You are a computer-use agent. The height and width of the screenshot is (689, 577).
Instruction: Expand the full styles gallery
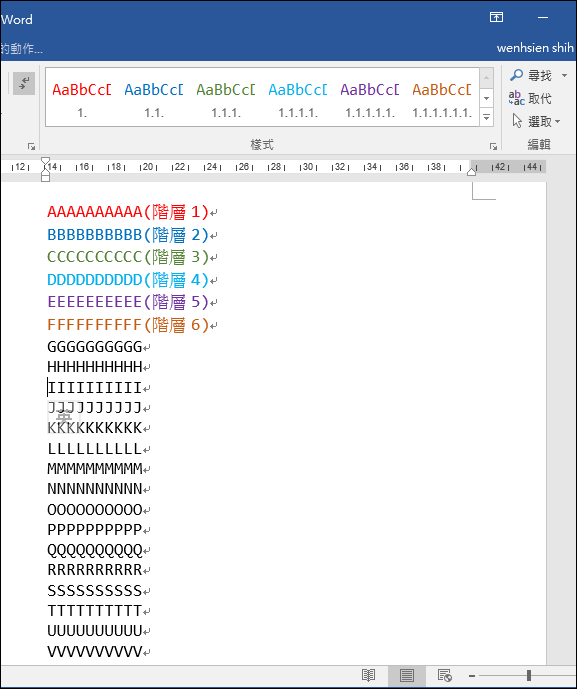tap(486, 117)
